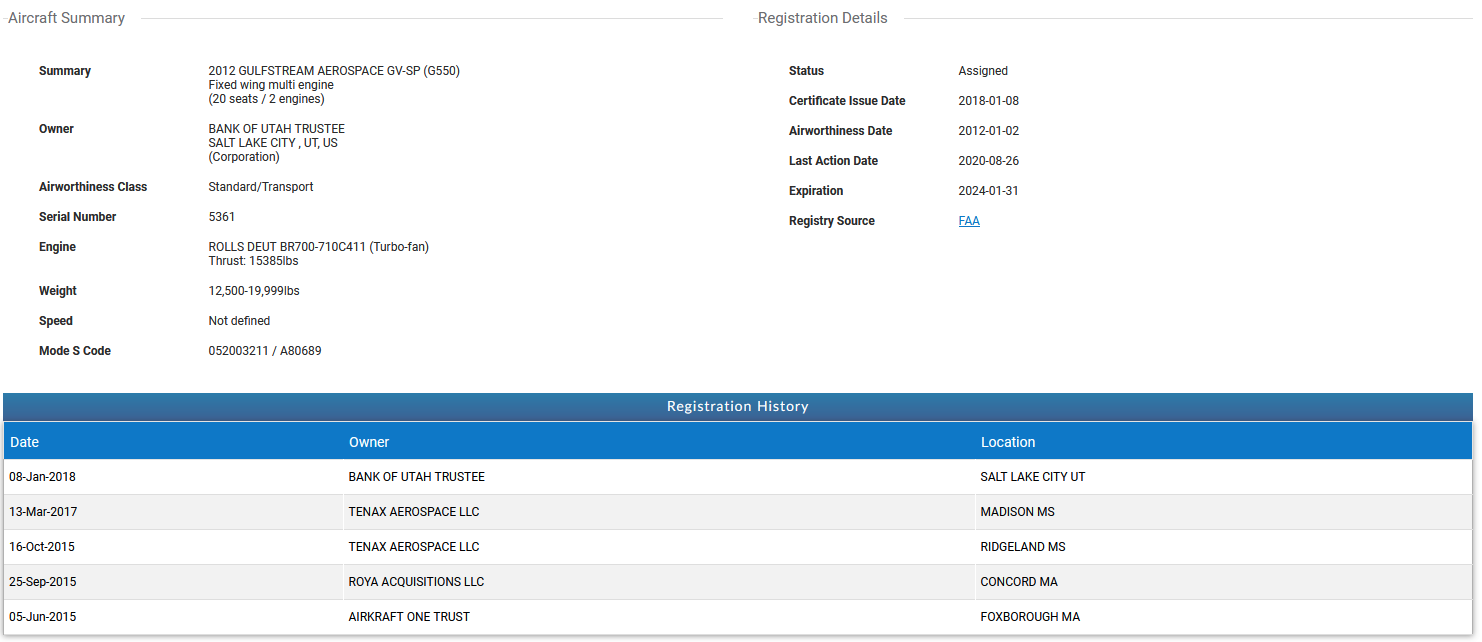Open the FAA registry source link
This screenshot has height=642, width=1482.
tap(969, 221)
